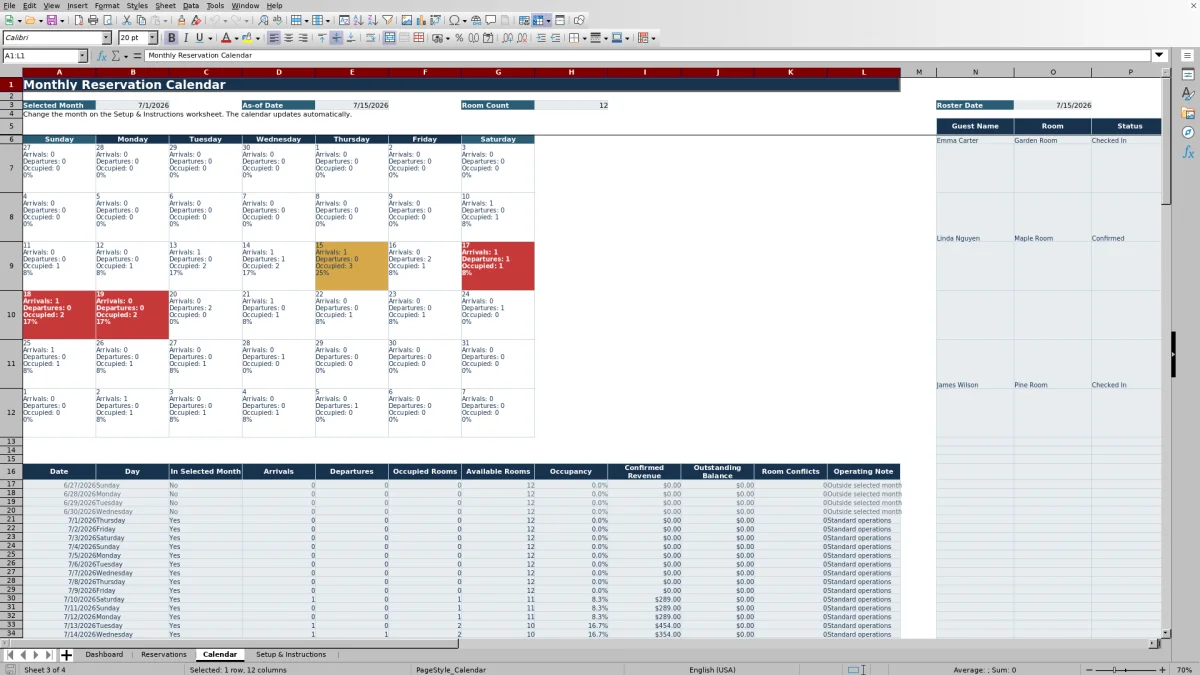Click the Save document icon
The image size is (1200, 675).
[50, 20]
